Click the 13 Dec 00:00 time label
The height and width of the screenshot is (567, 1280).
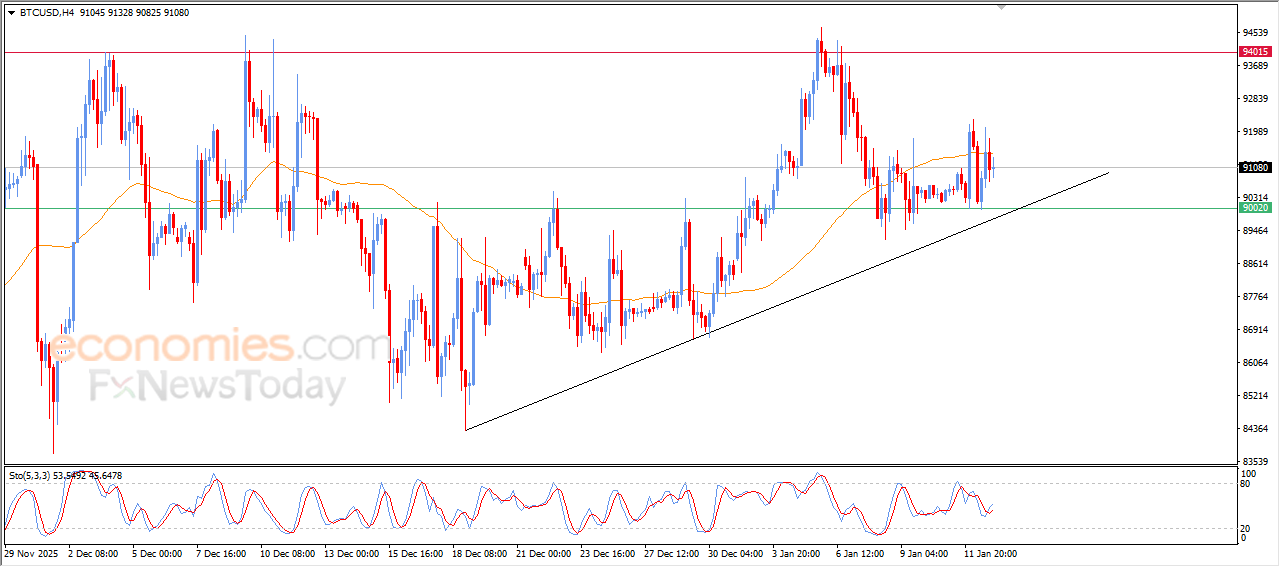pos(352,553)
